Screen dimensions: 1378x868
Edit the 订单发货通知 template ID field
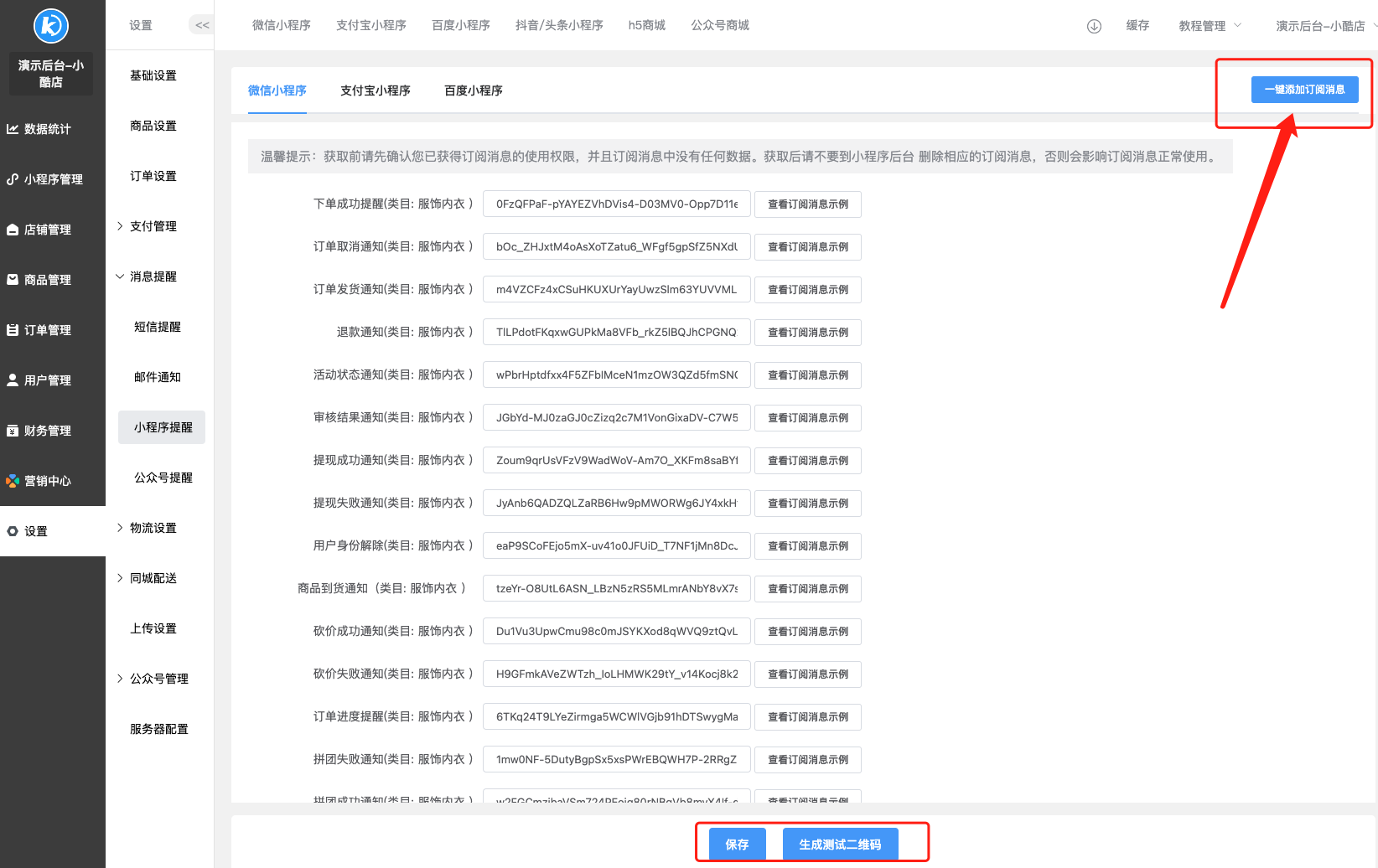617,290
